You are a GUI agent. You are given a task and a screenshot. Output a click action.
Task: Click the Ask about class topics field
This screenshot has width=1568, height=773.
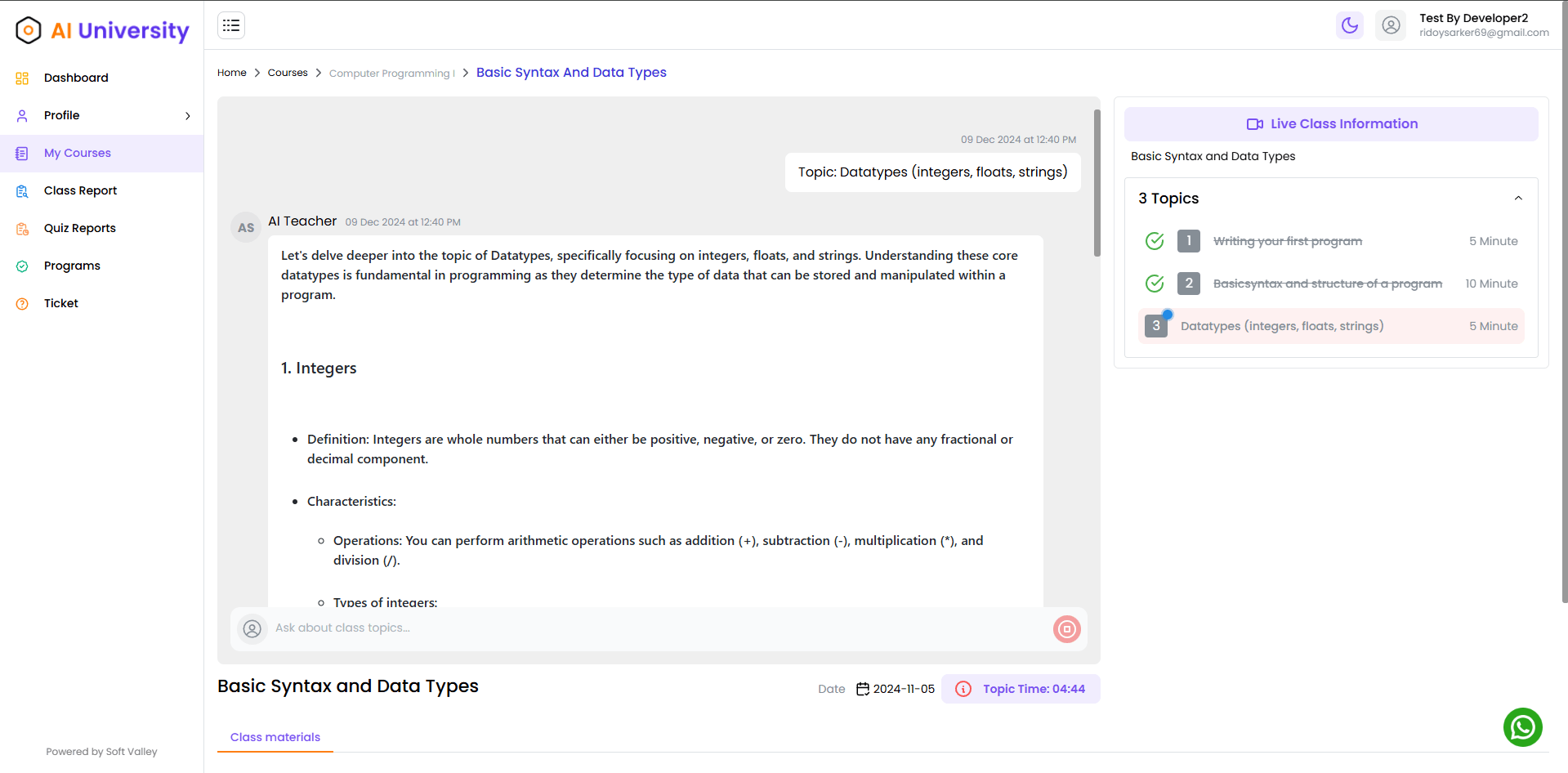654,628
